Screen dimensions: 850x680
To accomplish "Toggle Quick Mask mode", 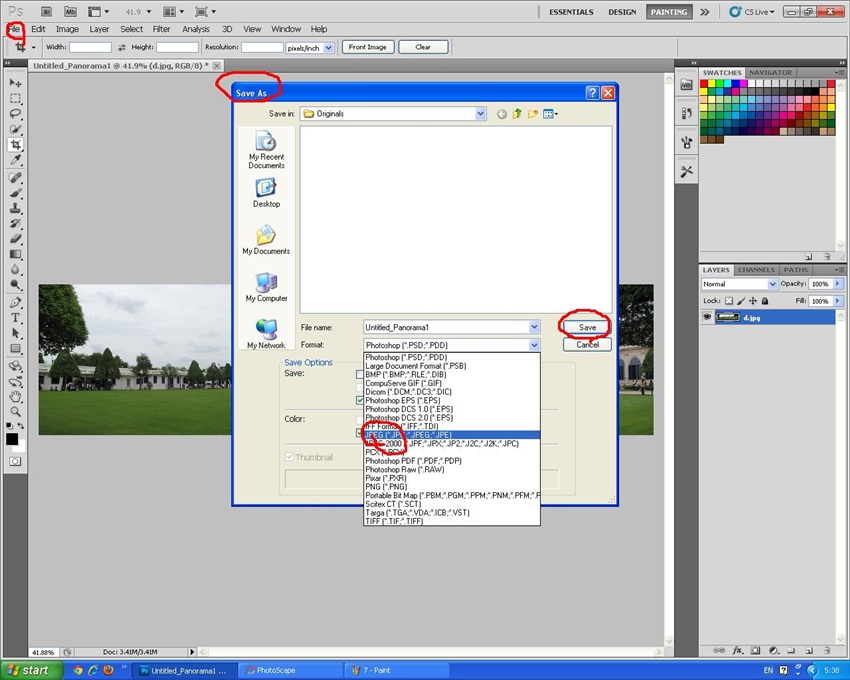I will pyautogui.click(x=15, y=461).
